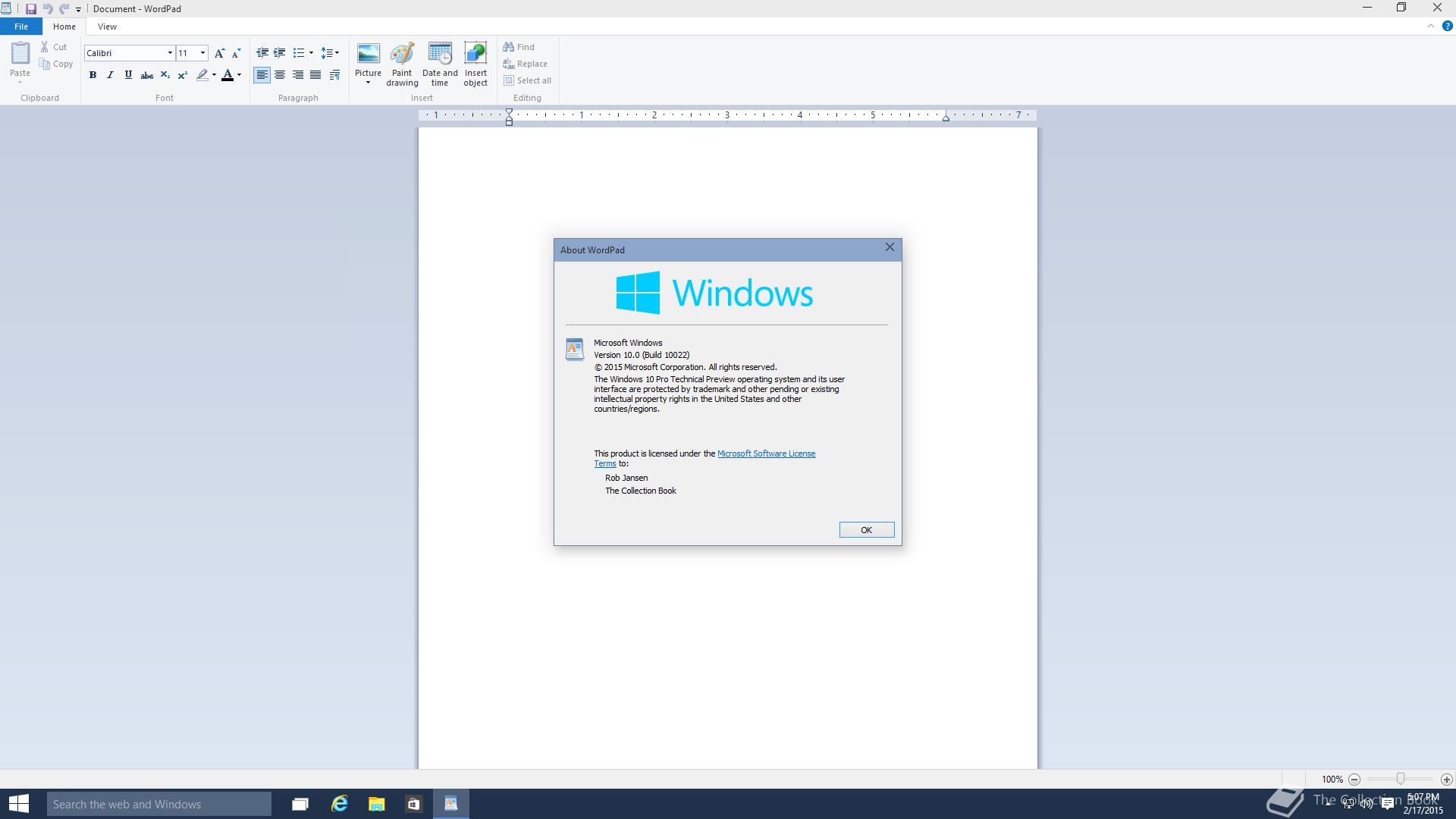Open the font size dropdown
1456x819 pixels.
[x=202, y=53]
